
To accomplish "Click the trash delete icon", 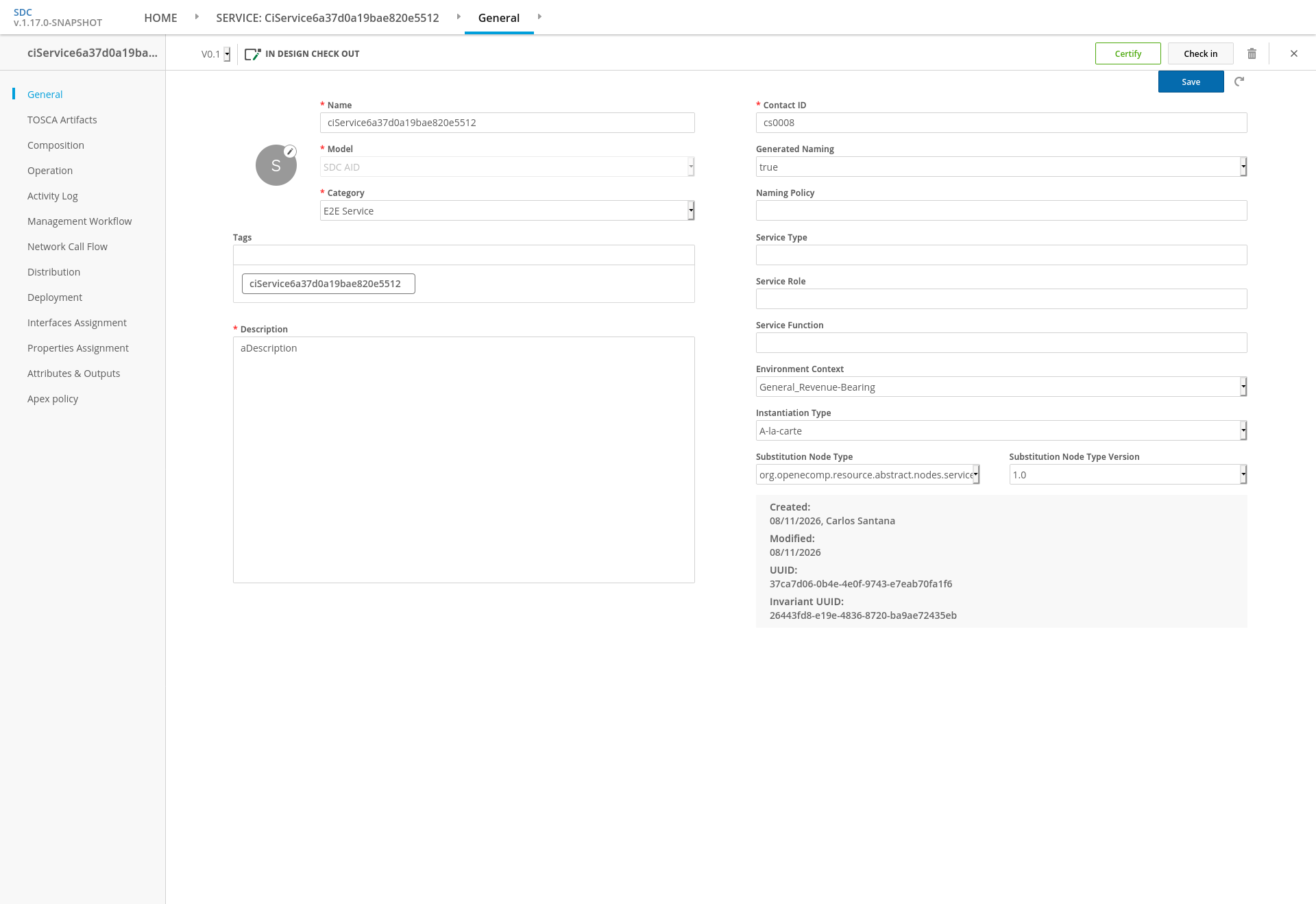I will point(1252,53).
